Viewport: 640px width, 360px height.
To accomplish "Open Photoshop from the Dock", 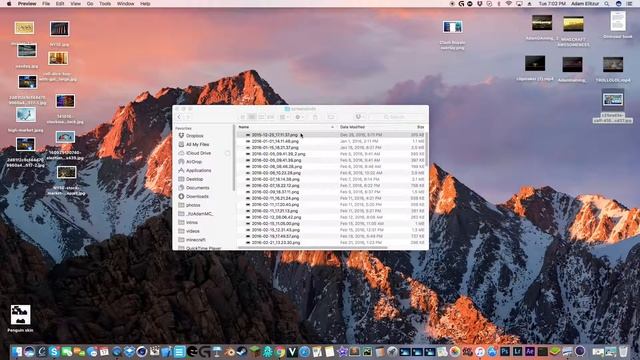I will [x=505, y=351].
